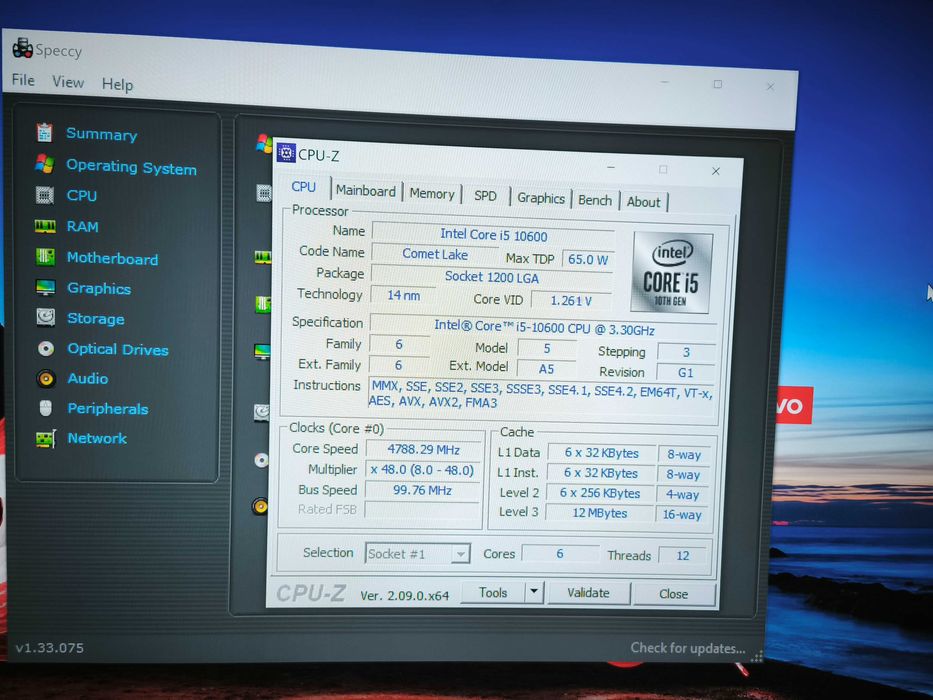The width and height of the screenshot is (933, 700).
Task: Click the Summary clipboard icon in Speccy
Action: pos(44,132)
